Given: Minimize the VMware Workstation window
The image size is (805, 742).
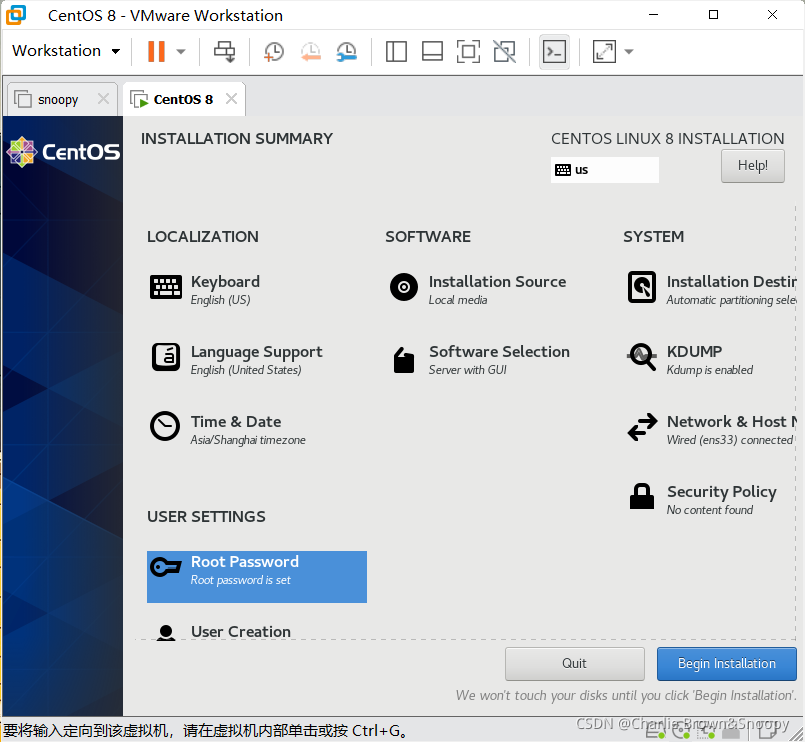Looking at the screenshot, I should (x=654, y=15).
